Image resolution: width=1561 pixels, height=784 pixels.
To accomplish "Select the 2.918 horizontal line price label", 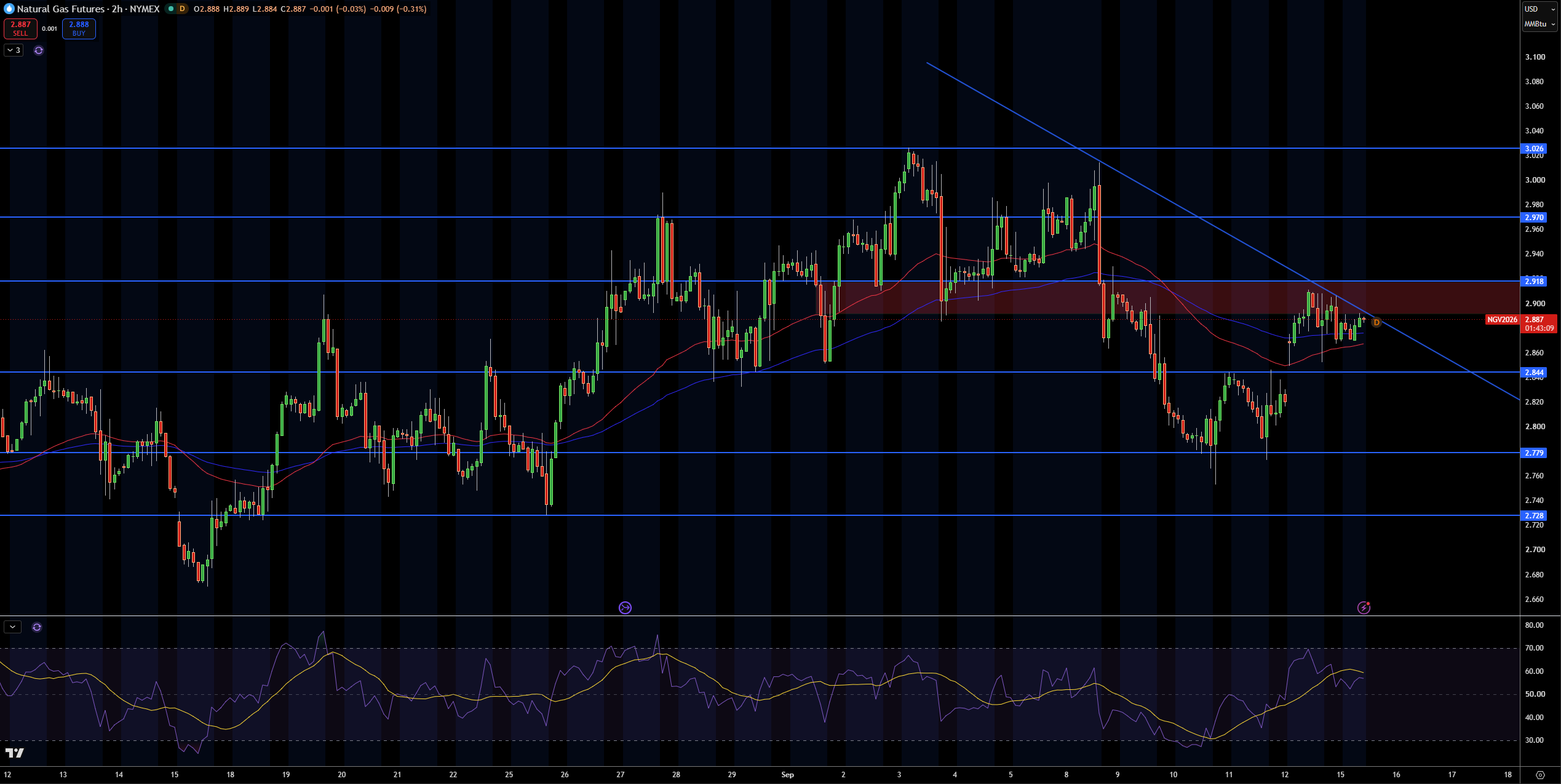I will coord(1534,281).
